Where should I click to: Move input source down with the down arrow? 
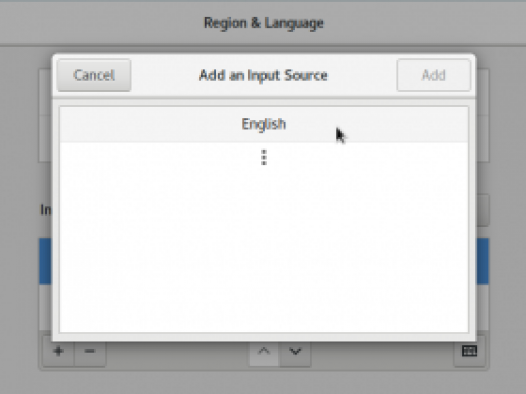tap(295, 351)
